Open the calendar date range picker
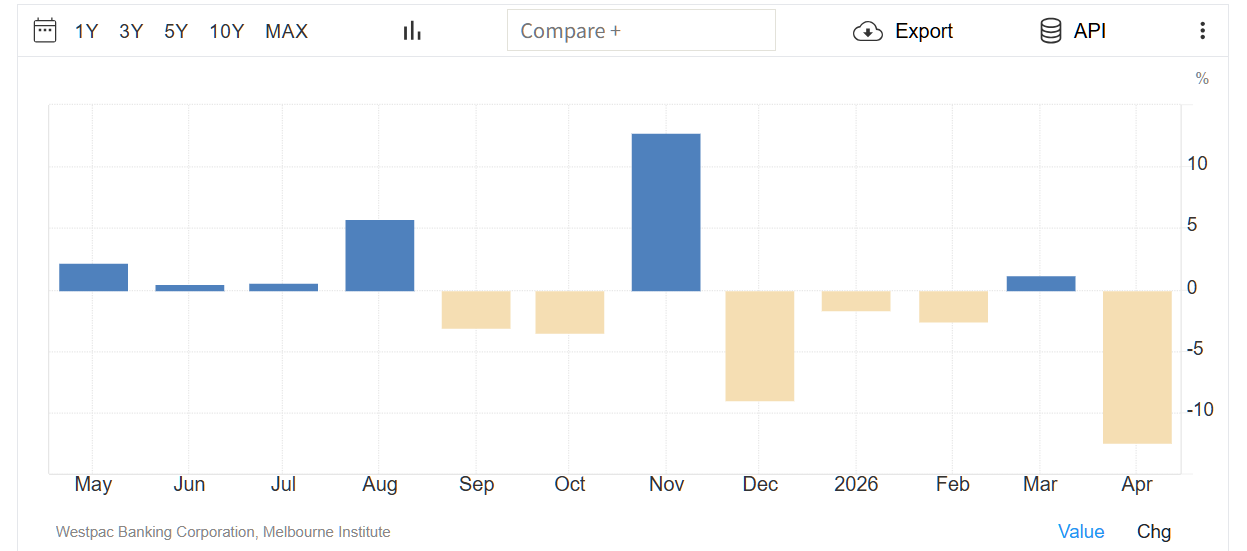 click(45, 31)
